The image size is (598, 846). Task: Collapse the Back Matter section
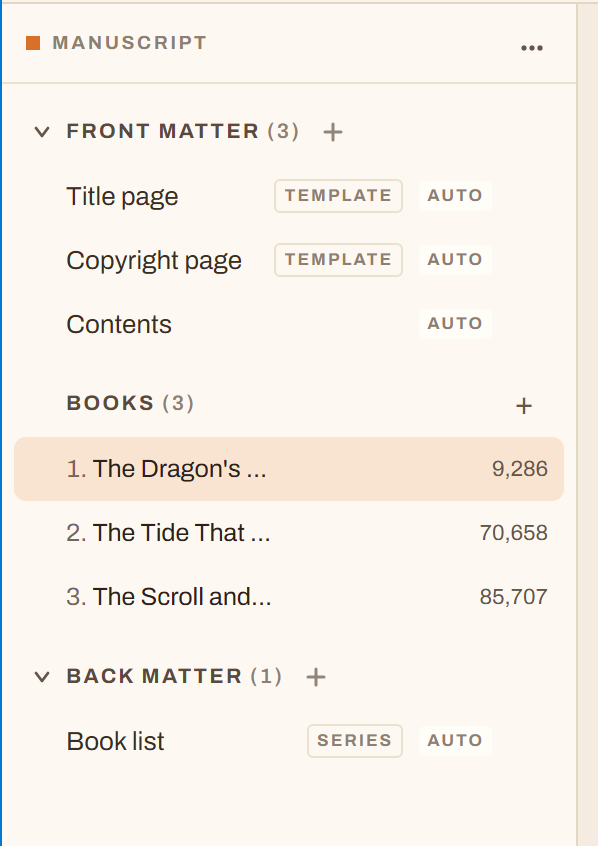pos(42,677)
